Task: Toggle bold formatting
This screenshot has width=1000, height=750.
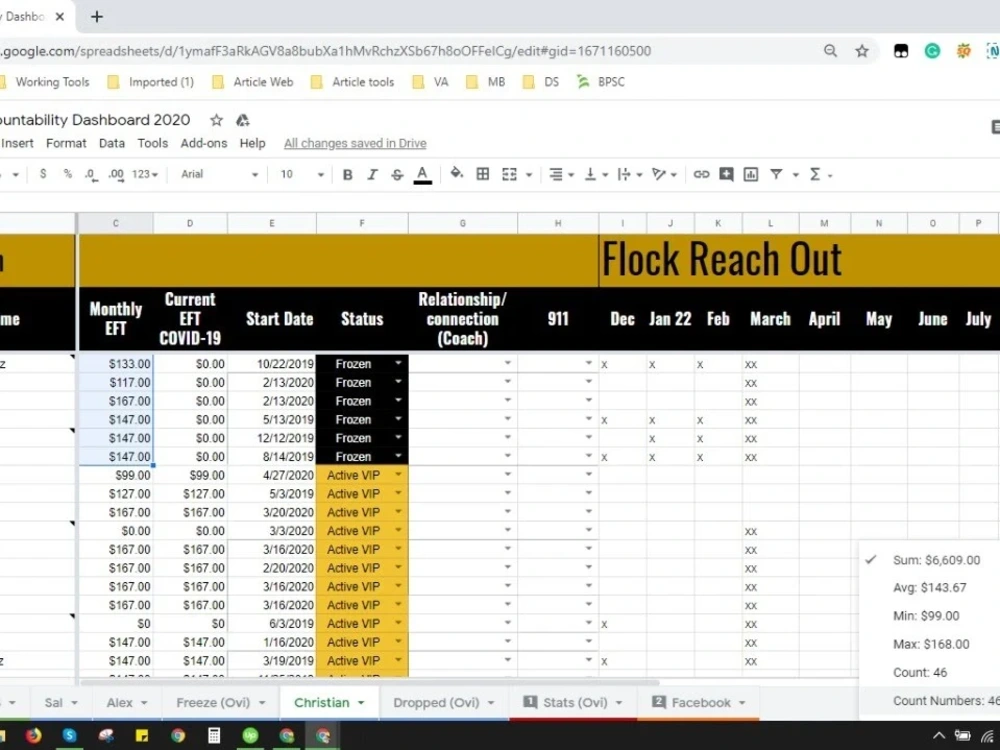Action: pyautogui.click(x=348, y=175)
